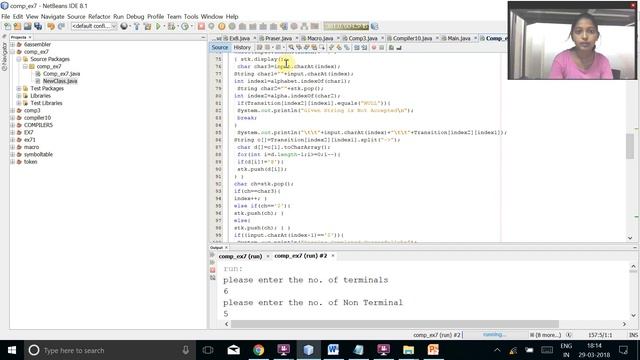Click the red macro record icon in editor toolbar
This screenshot has width=640, height=360.
(373, 48)
